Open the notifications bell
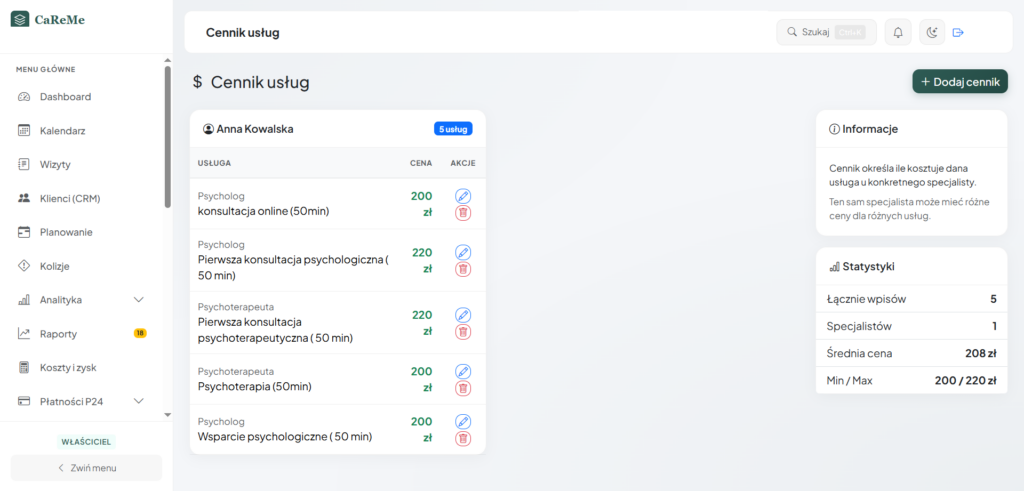Screen dimensions: 1024x491 898,32
